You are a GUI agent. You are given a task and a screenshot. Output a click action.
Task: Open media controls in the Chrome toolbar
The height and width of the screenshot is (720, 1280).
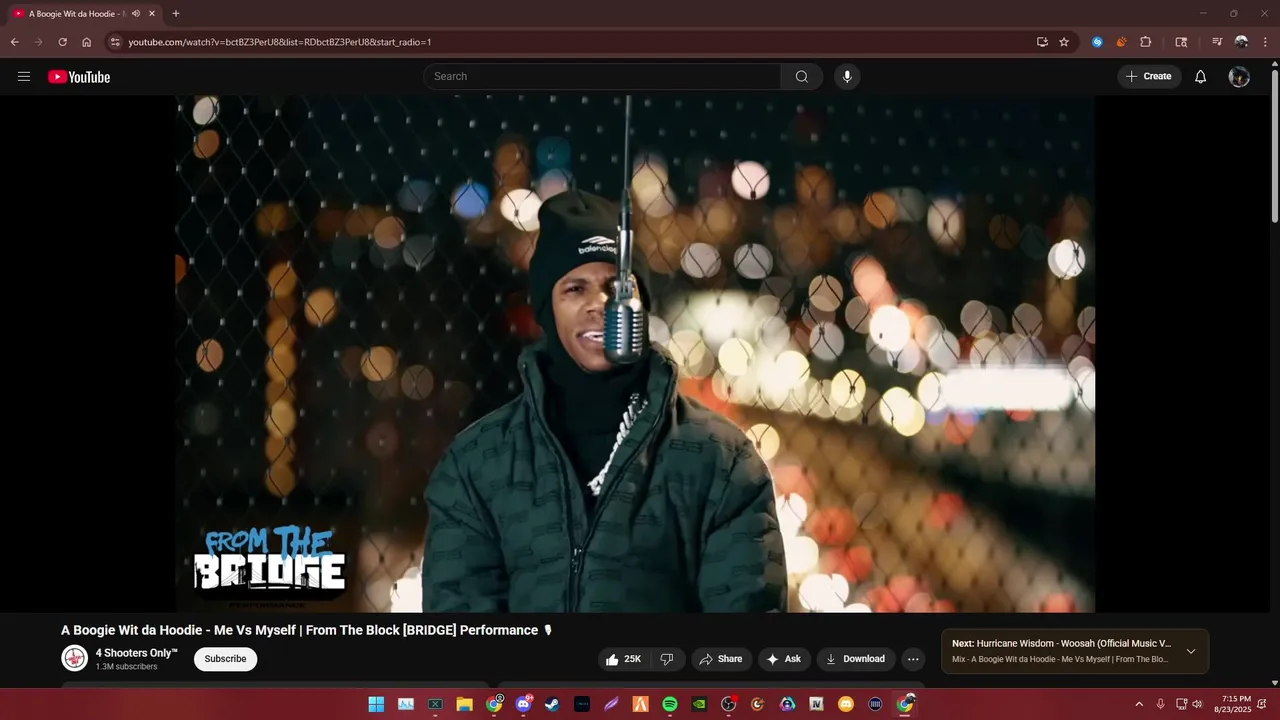coord(1217,42)
